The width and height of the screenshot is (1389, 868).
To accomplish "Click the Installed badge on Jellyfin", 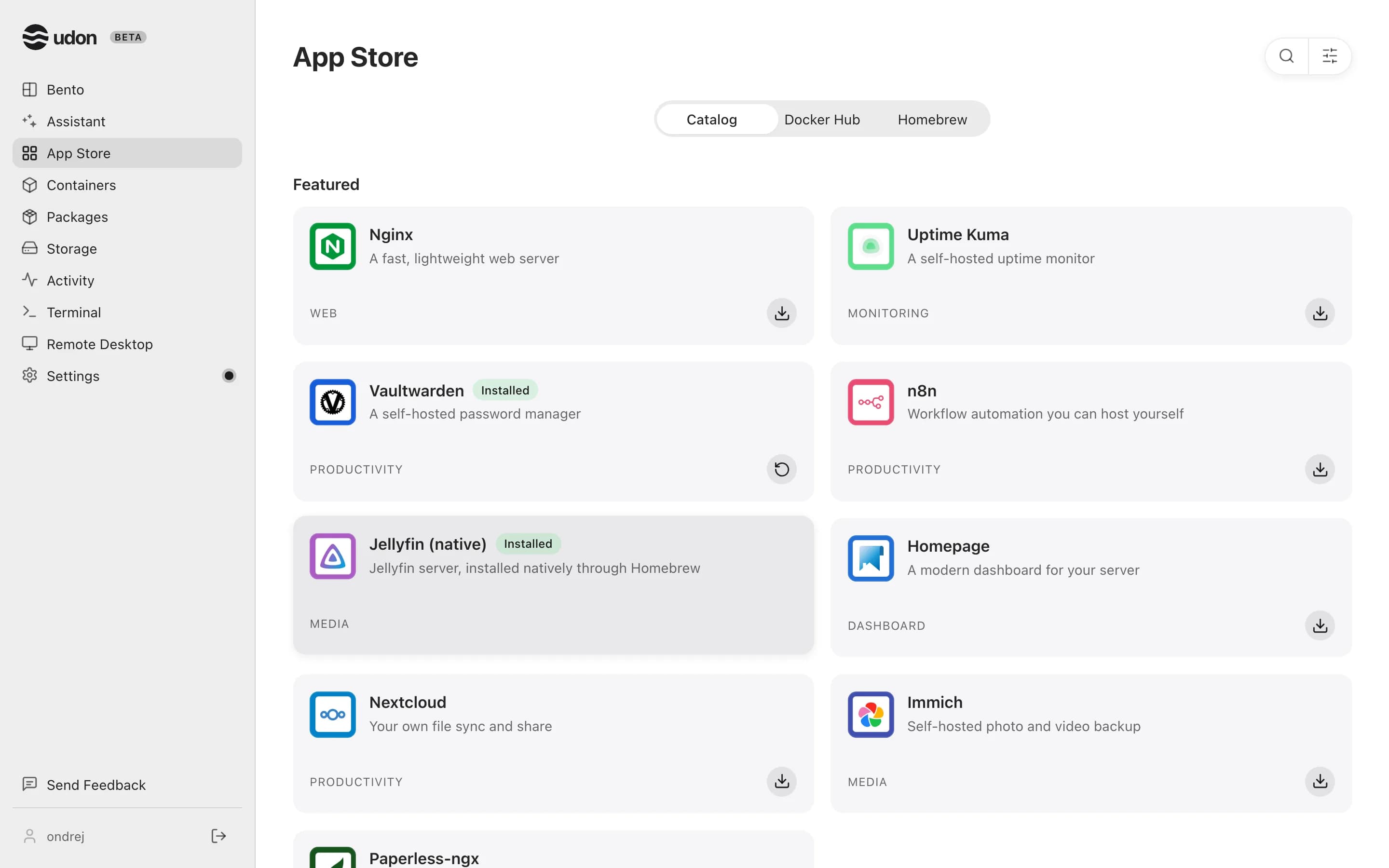I will (x=528, y=543).
